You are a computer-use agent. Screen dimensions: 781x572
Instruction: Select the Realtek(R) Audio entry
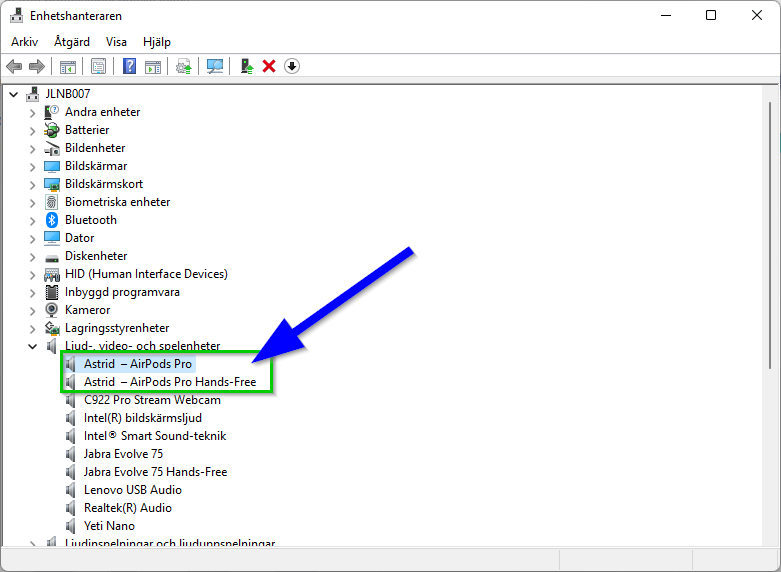coord(128,508)
